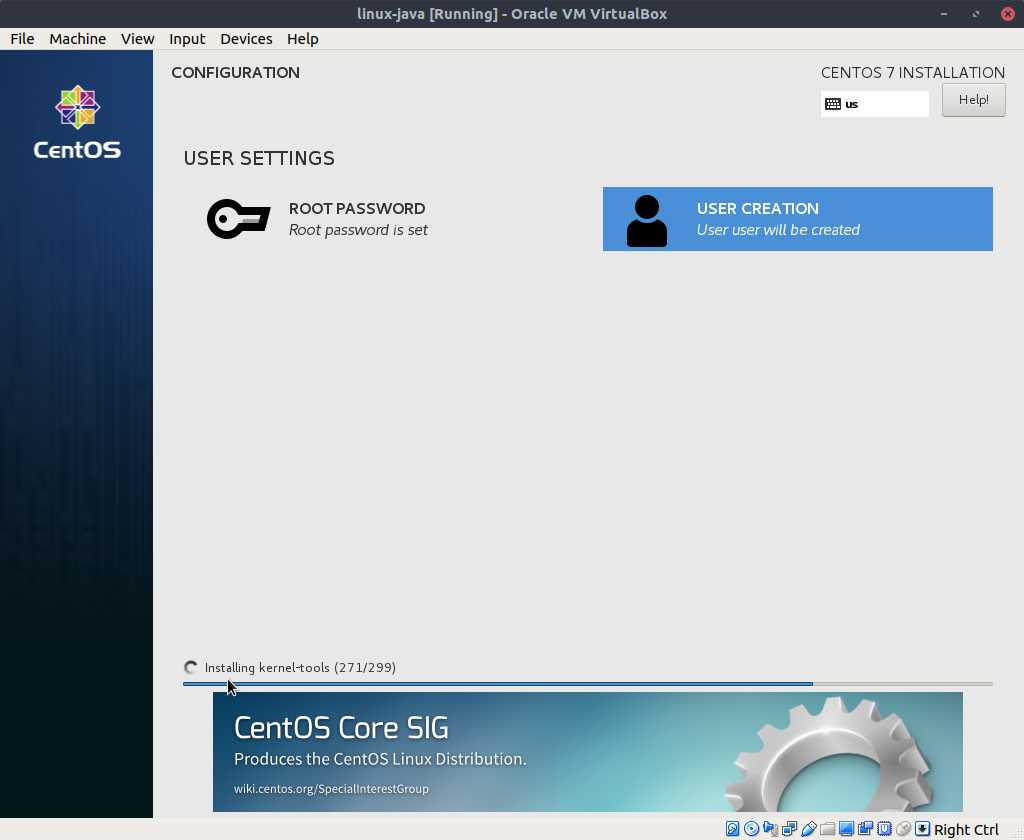Click the audio status icon
Image resolution: width=1024 pixels, height=840 pixels.
click(x=770, y=829)
